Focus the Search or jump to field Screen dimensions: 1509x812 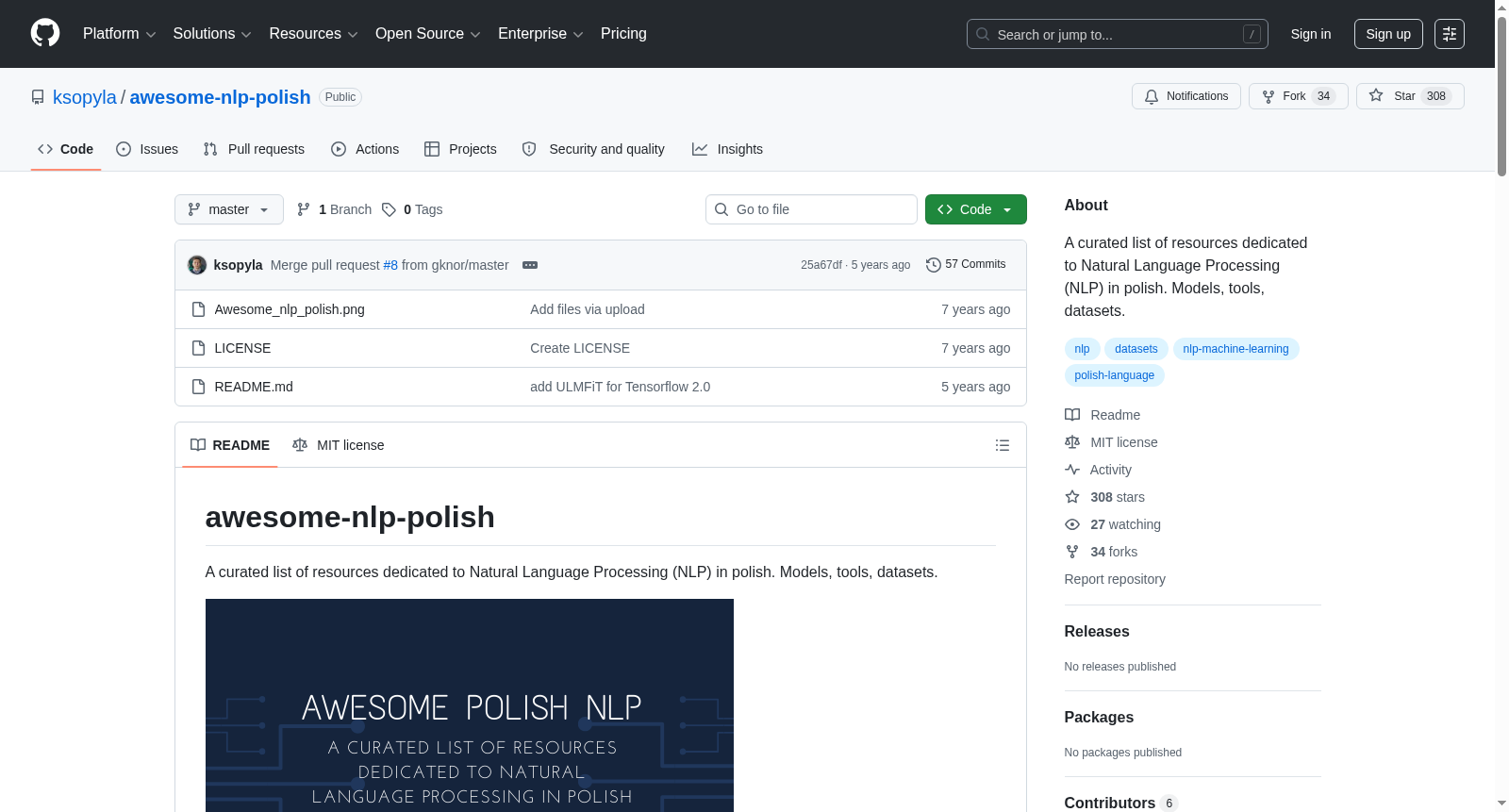pyautogui.click(x=1117, y=34)
